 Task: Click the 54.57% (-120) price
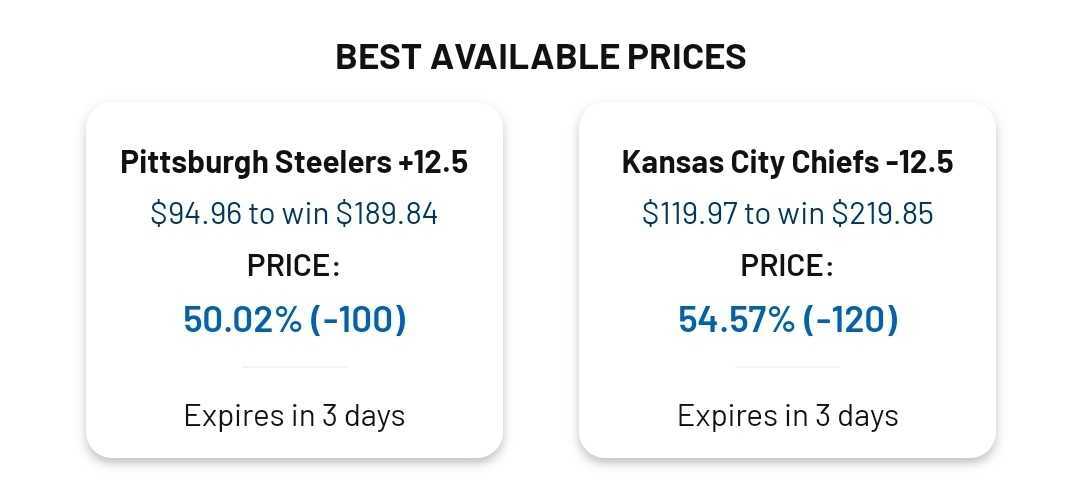788,320
